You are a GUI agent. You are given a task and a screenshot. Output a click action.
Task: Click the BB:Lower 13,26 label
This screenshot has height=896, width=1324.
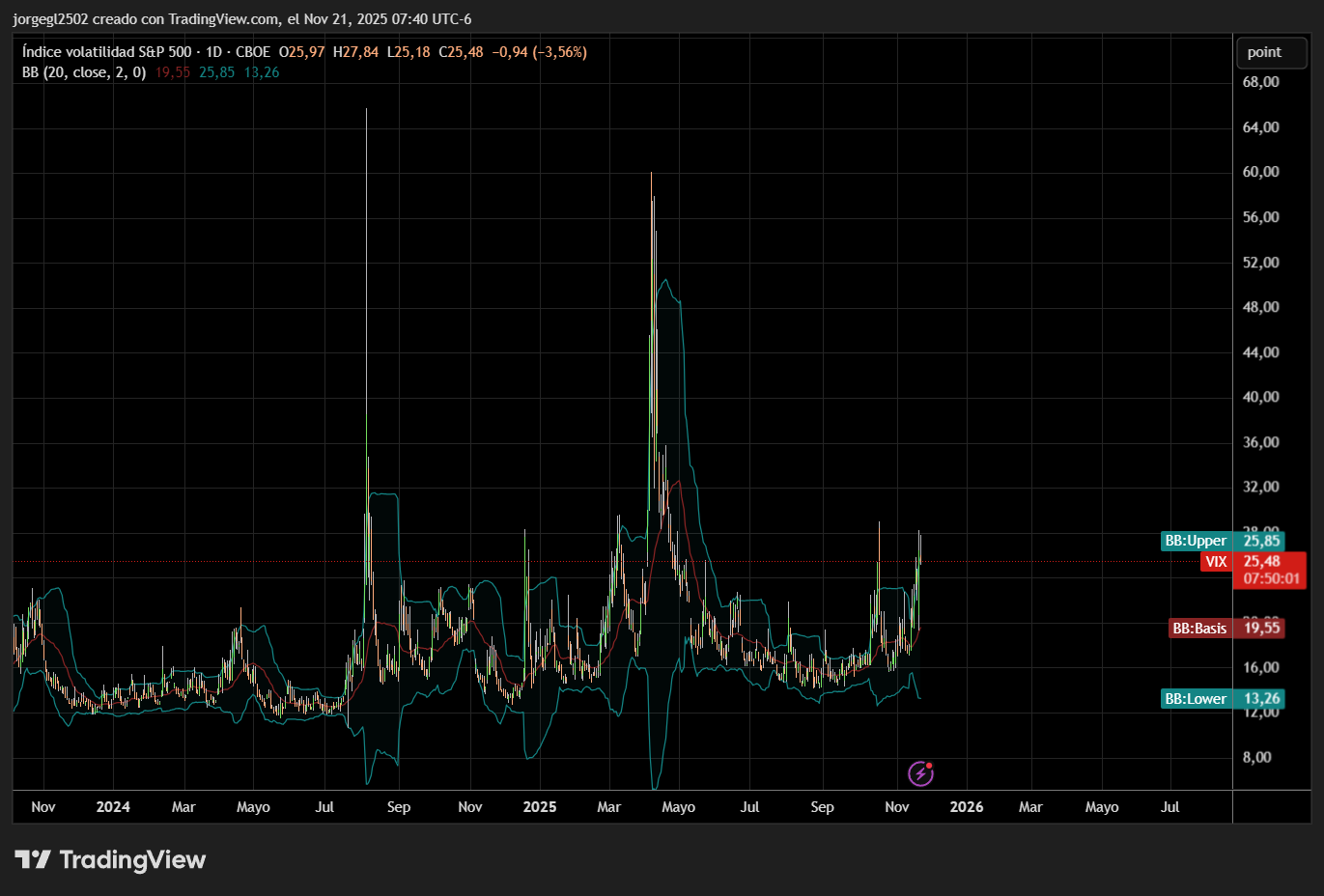click(1223, 699)
